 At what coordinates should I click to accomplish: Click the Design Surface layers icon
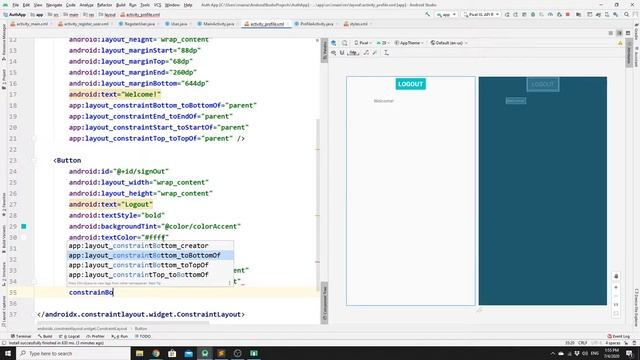click(334, 43)
